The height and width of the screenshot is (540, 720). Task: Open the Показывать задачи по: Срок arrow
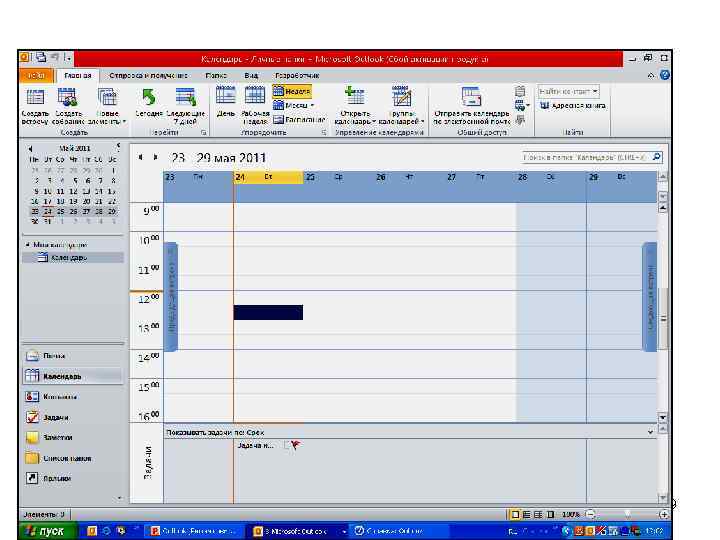coord(650,433)
